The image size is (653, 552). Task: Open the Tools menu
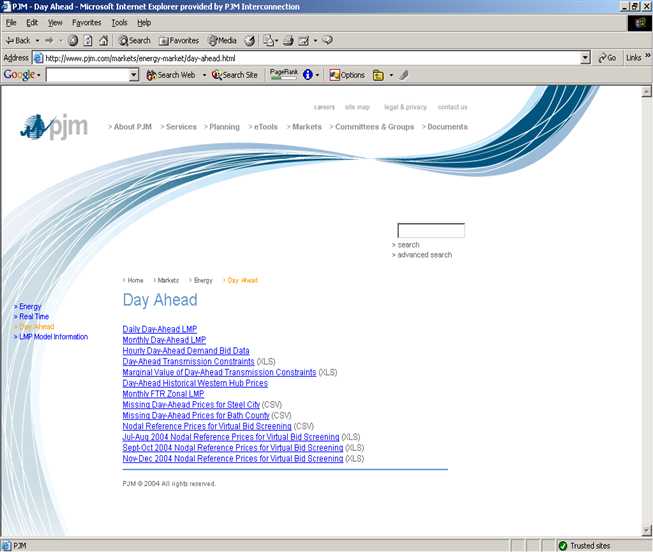(x=119, y=22)
